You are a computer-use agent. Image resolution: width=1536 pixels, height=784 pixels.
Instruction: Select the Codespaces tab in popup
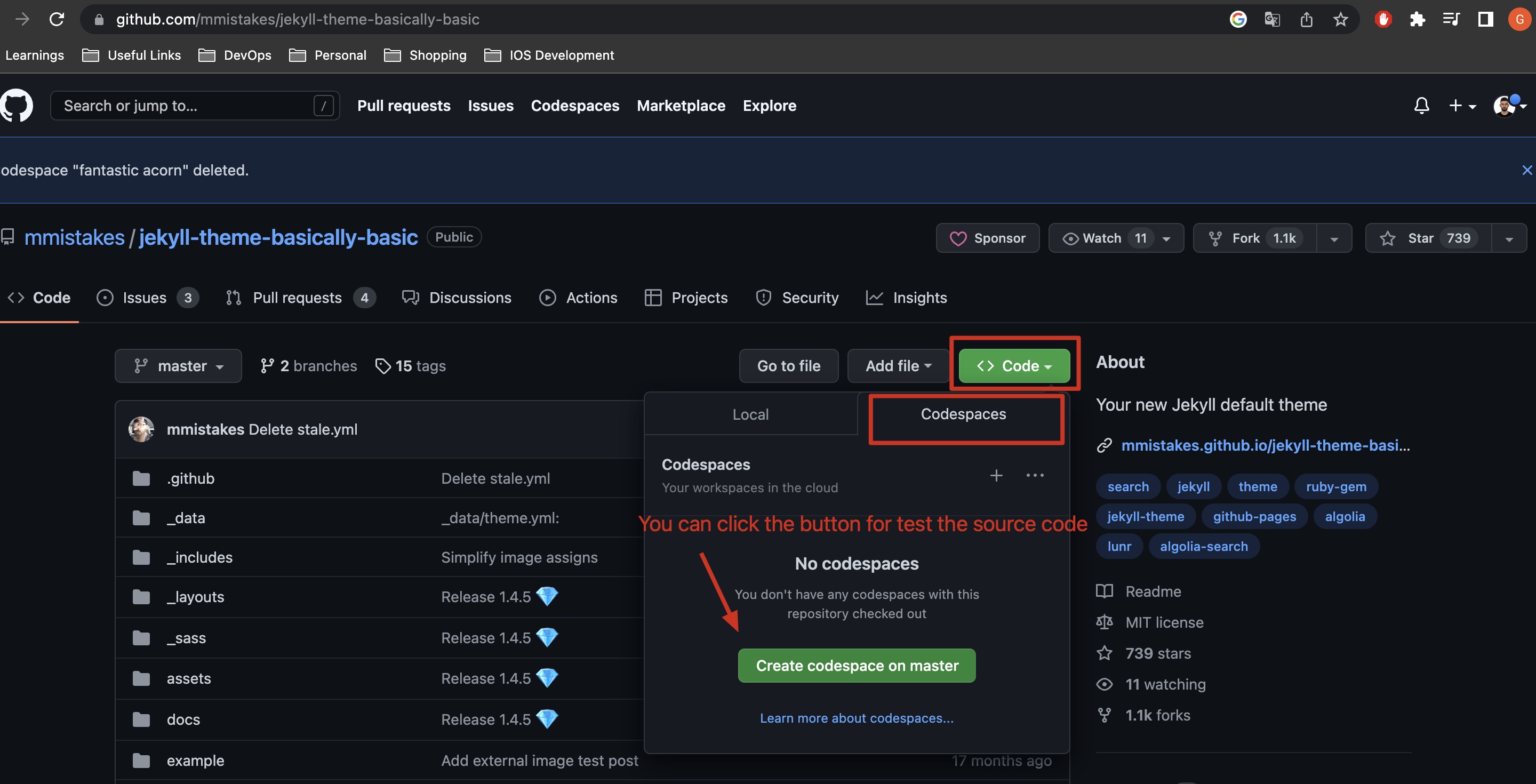click(963, 414)
